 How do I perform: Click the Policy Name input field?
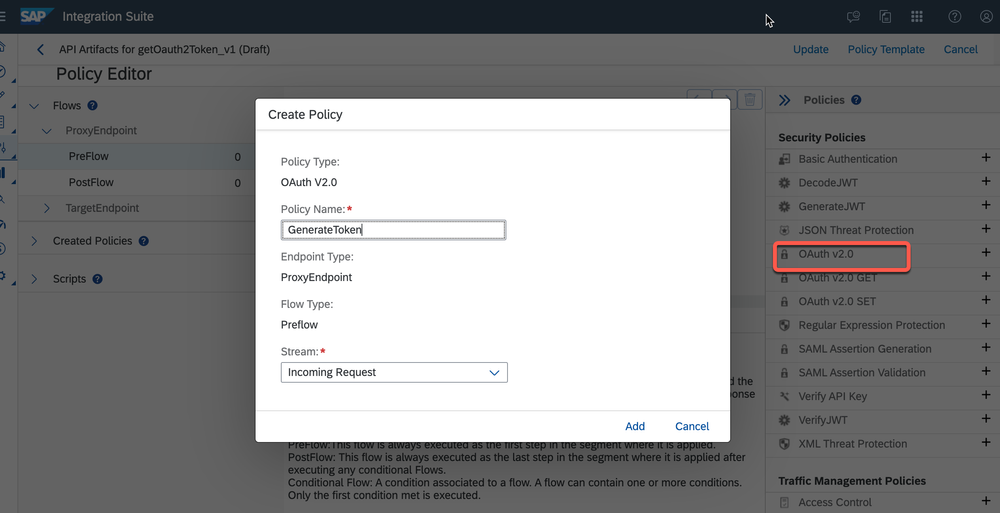point(394,230)
